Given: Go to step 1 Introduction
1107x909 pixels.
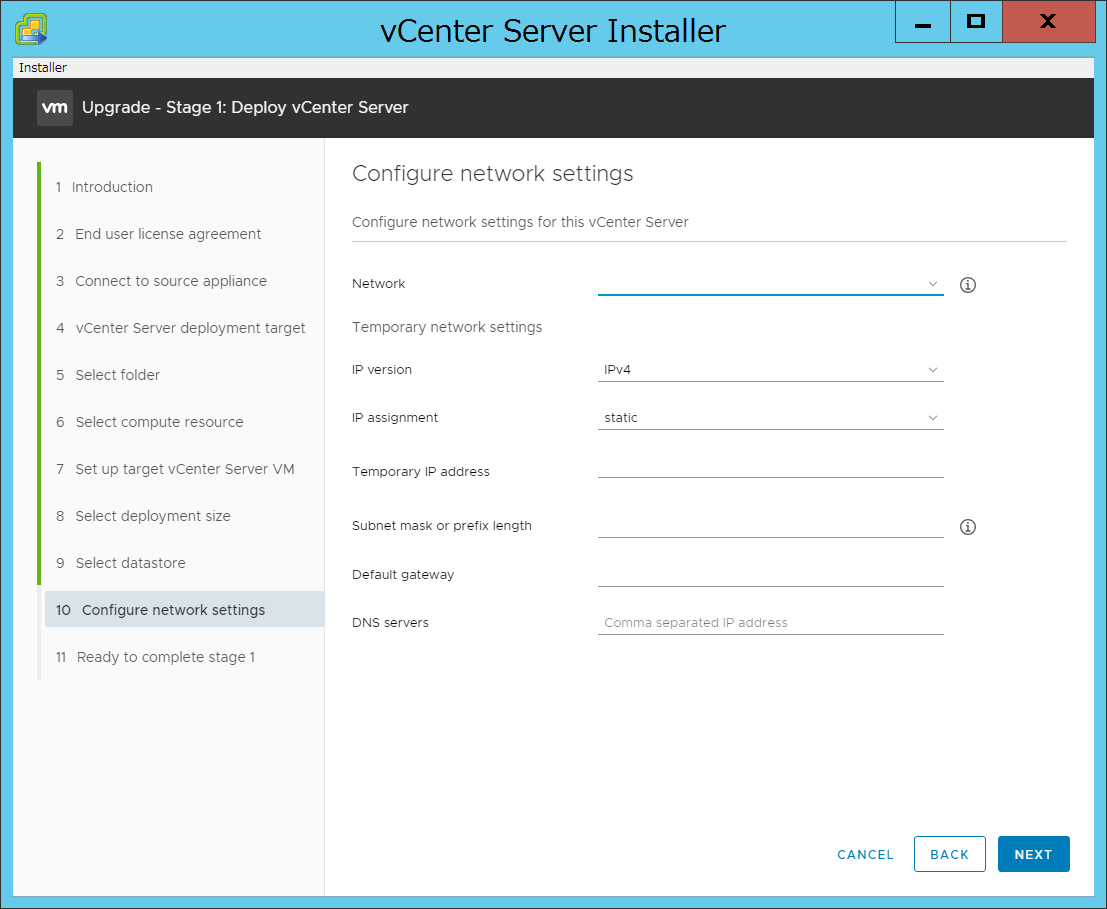Looking at the screenshot, I should click(x=104, y=187).
